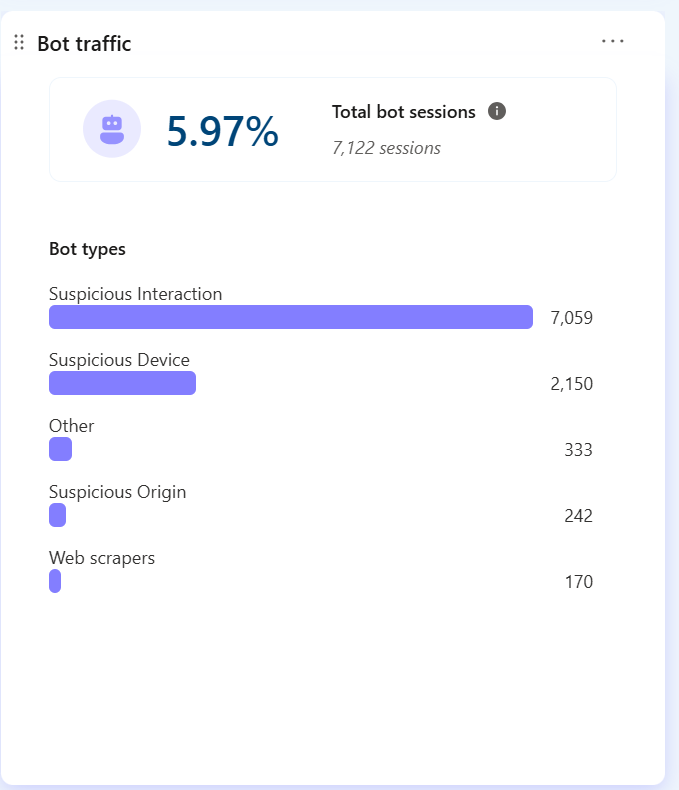Click the 2,150 session count
Screen dimensions: 679x790
[571, 384]
